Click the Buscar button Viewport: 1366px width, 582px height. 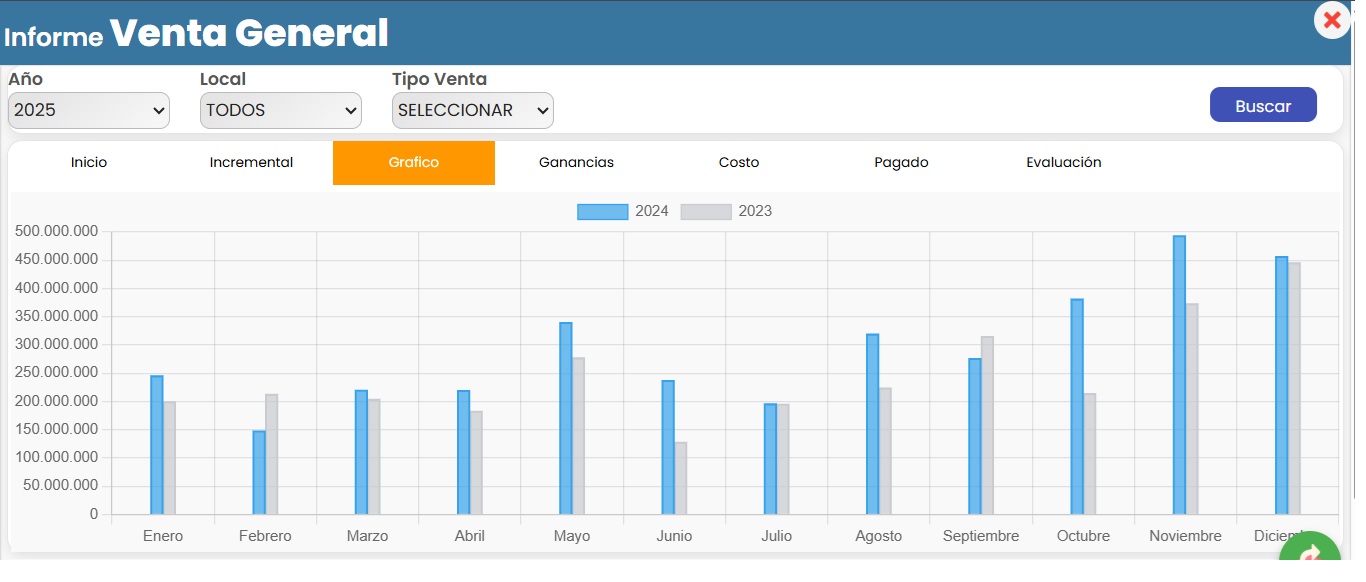(x=1263, y=105)
